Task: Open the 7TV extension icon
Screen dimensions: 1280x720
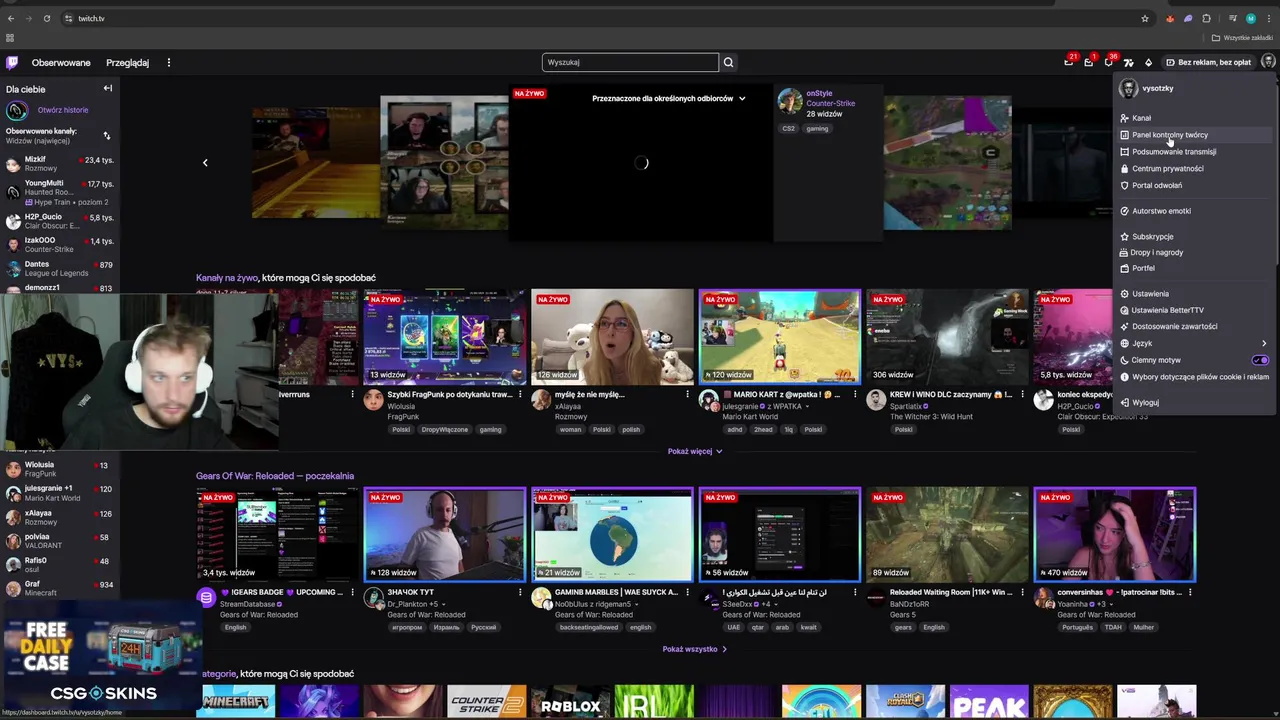Action: click(1128, 62)
